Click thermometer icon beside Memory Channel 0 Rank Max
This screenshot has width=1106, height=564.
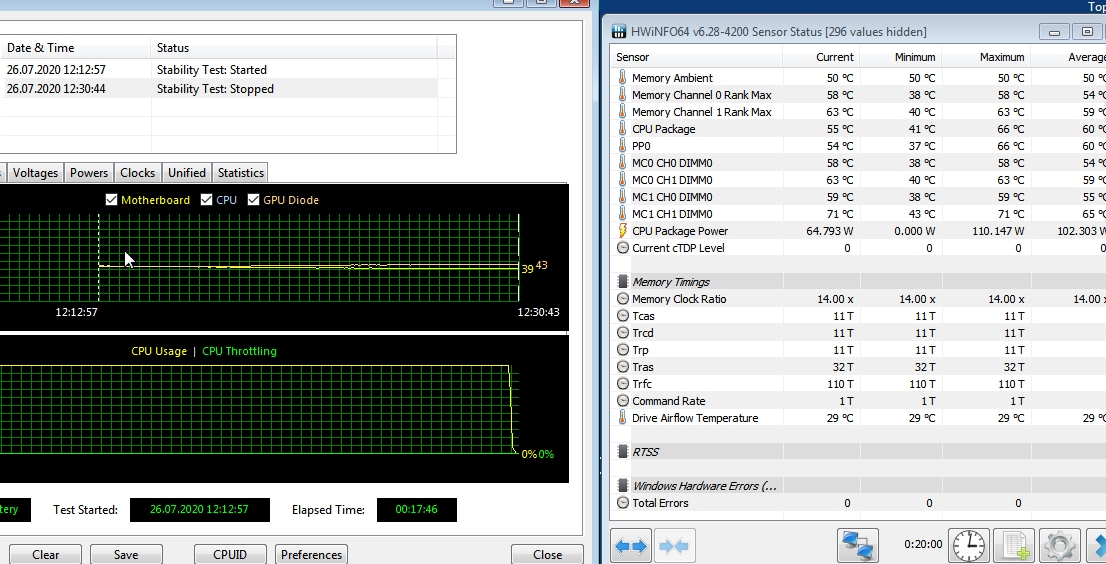(622, 94)
